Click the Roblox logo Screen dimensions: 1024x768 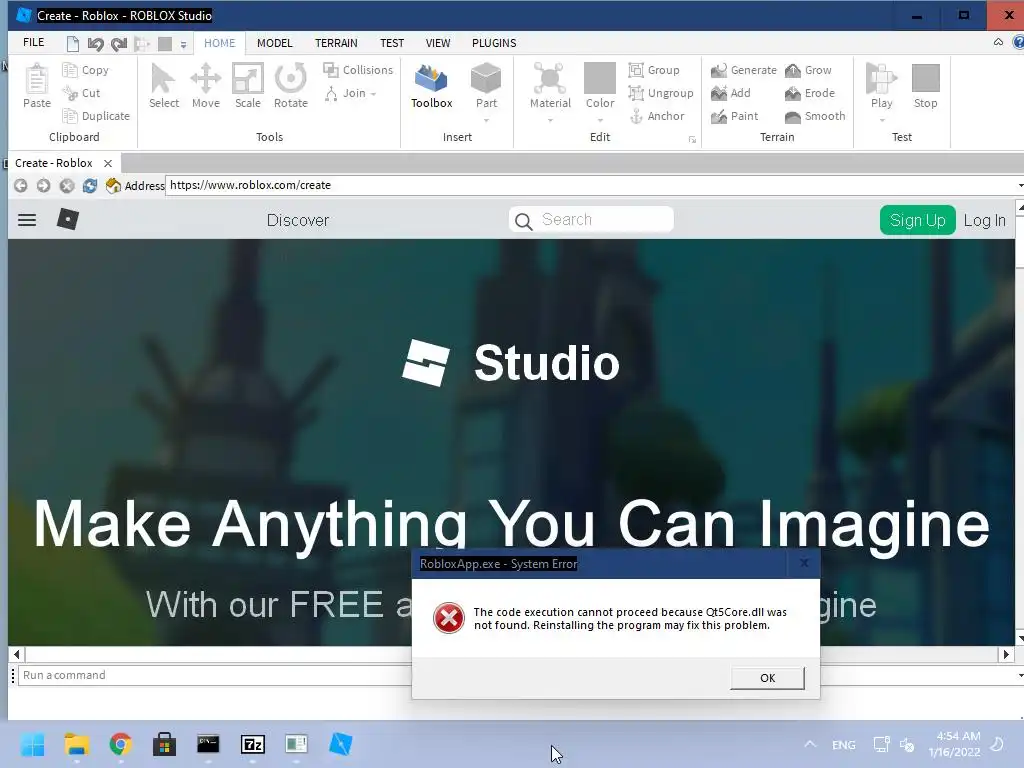[68, 219]
